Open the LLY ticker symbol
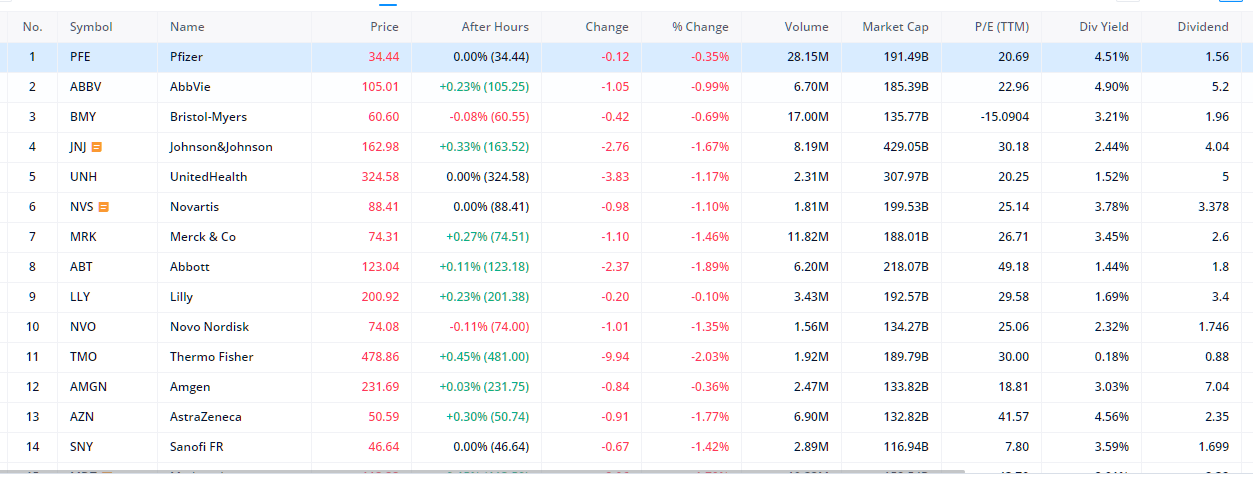The height and width of the screenshot is (480, 1253). point(80,297)
